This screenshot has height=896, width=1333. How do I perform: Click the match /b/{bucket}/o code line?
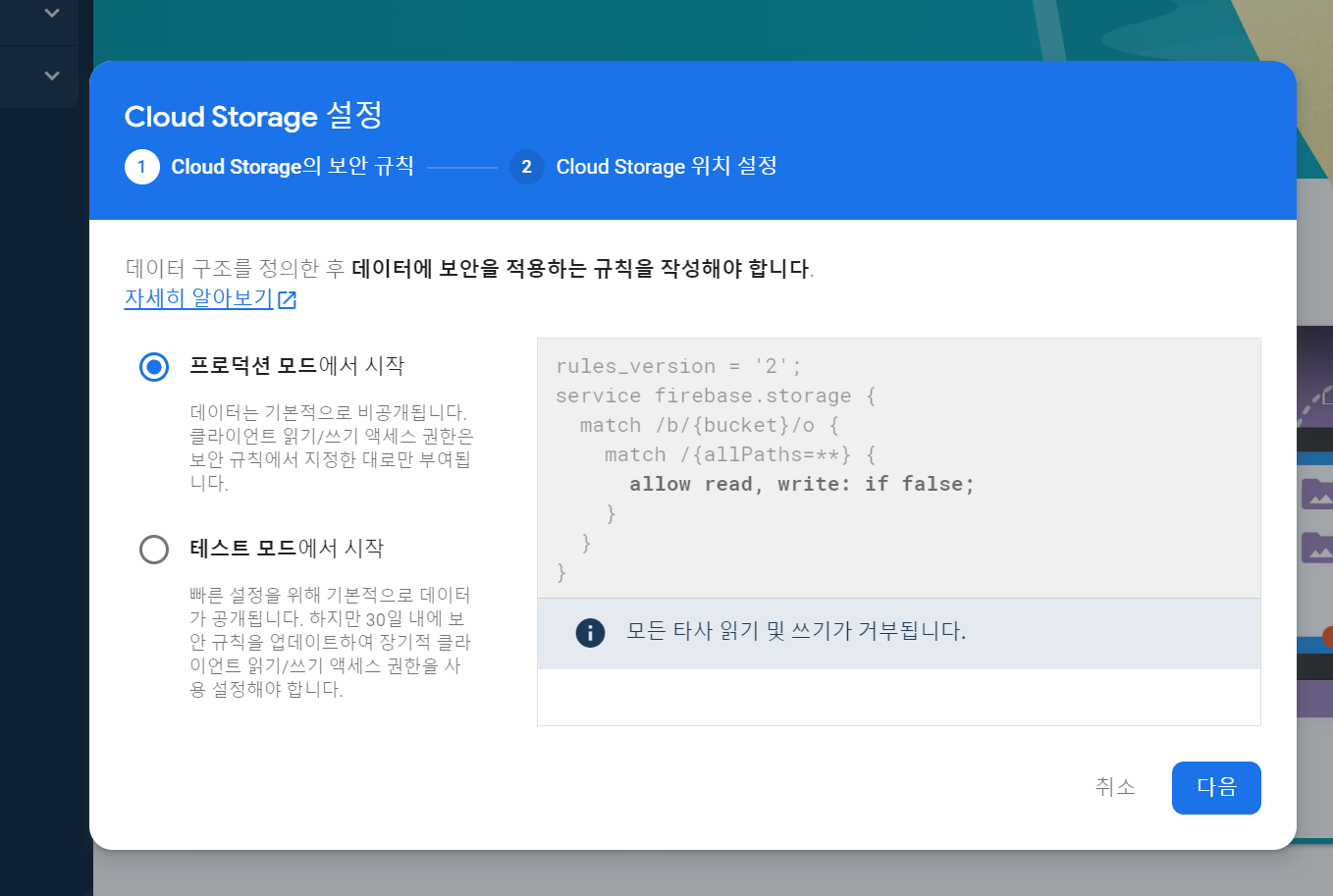coord(710,425)
